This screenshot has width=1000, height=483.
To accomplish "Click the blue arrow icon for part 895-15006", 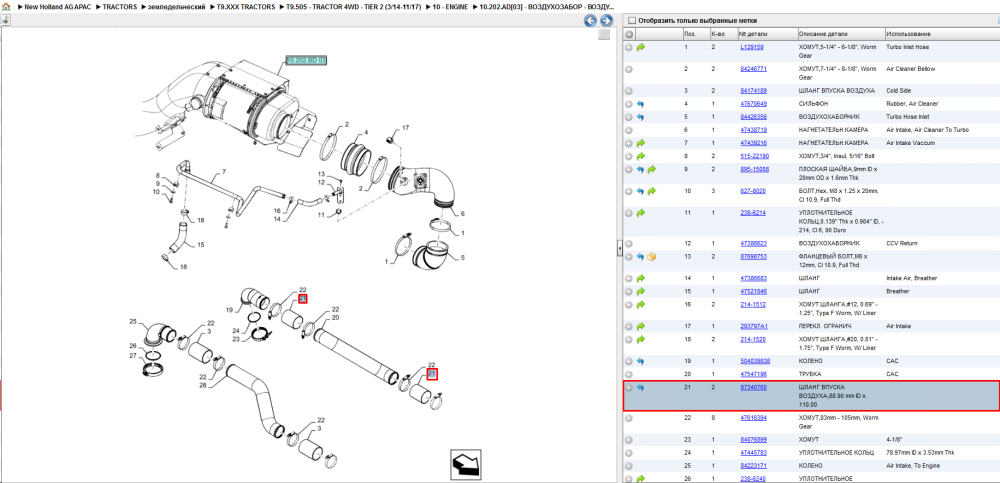I will click(641, 169).
